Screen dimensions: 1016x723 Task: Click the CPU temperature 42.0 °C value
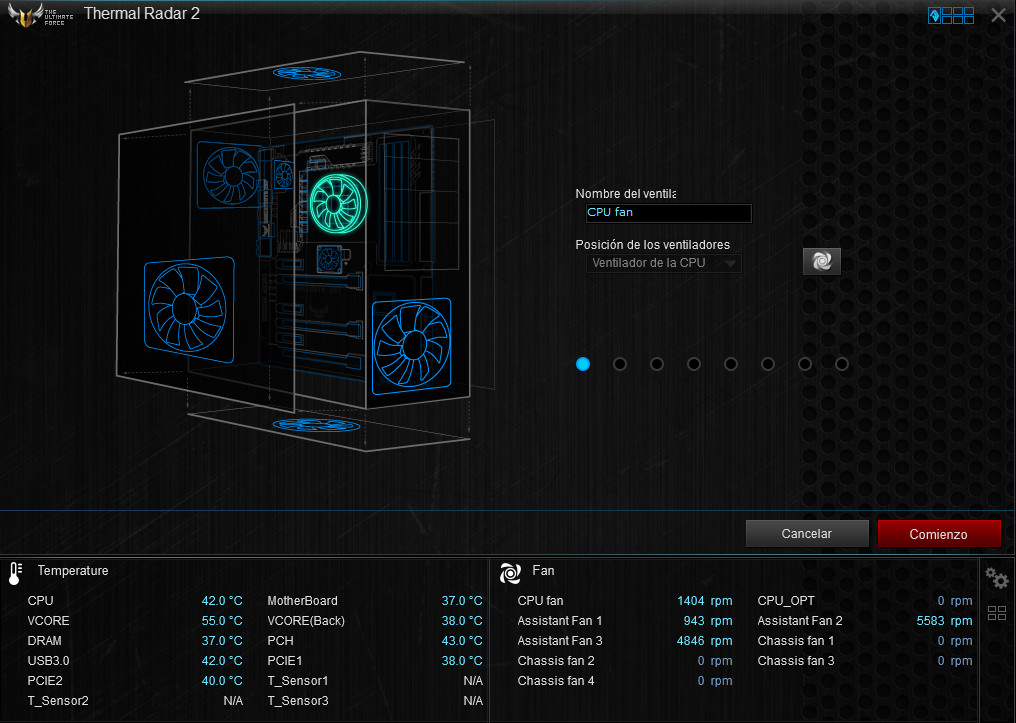tap(222, 601)
